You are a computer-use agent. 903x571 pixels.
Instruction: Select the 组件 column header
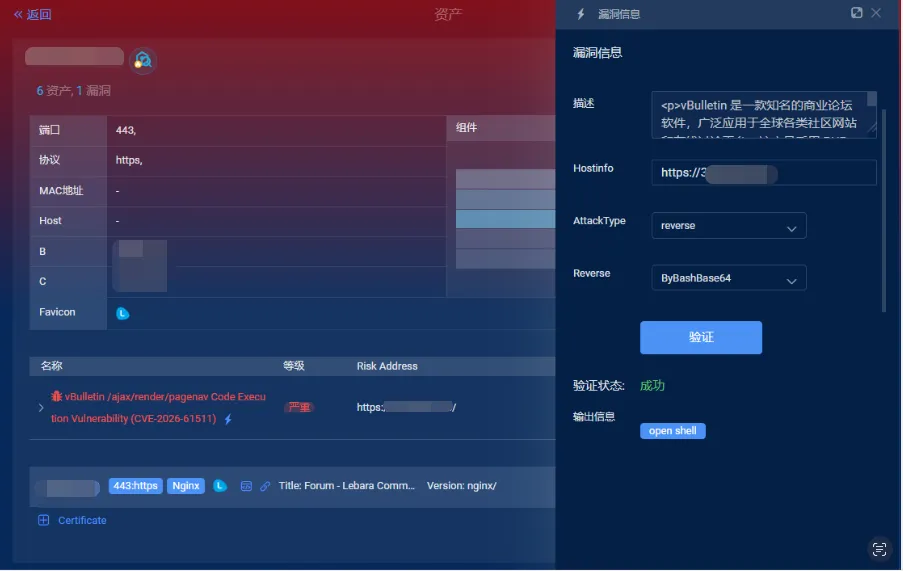tap(466, 128)
